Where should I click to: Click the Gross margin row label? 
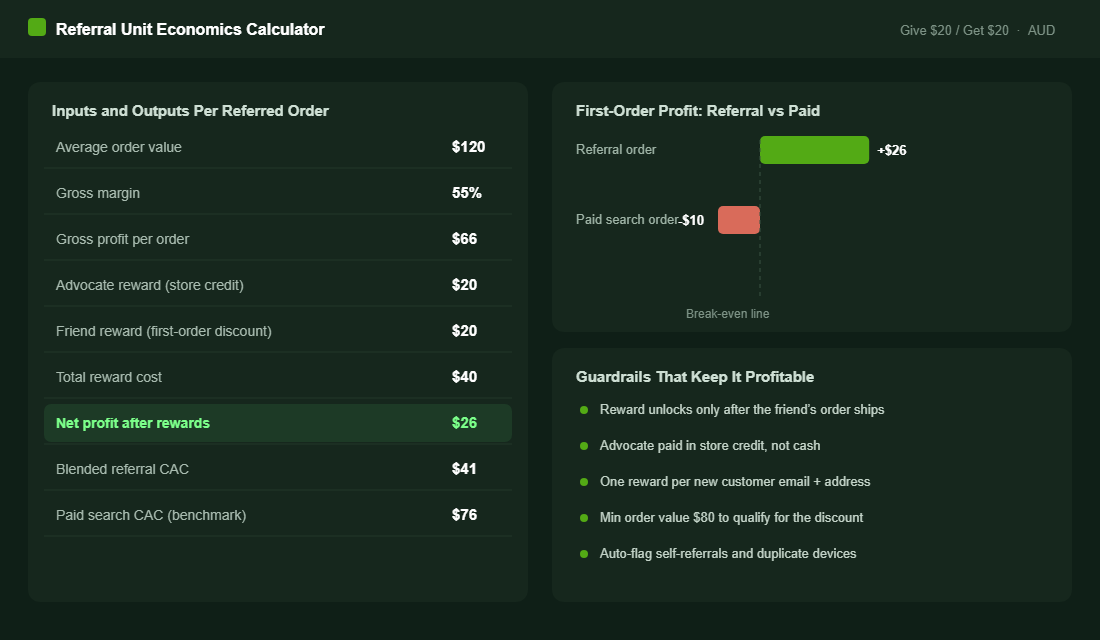coord(98,193)
